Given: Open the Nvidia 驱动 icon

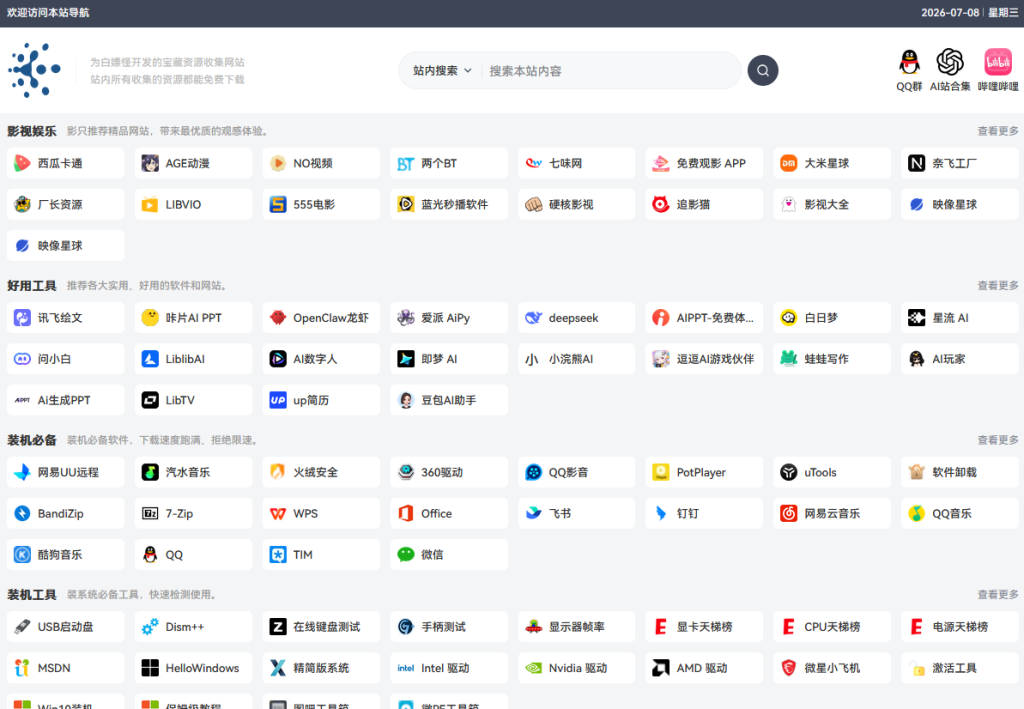Looking at the screenshot, I should coord(534,669).
